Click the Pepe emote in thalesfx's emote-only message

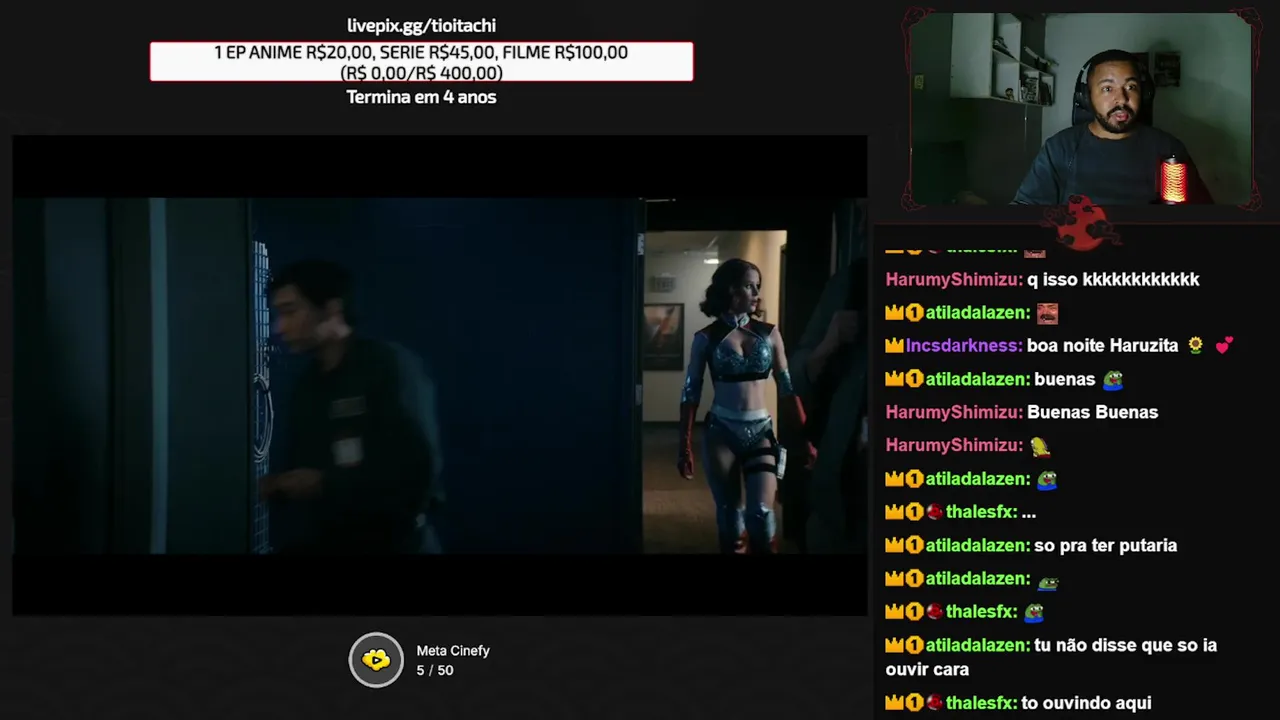click(1034, 611)
